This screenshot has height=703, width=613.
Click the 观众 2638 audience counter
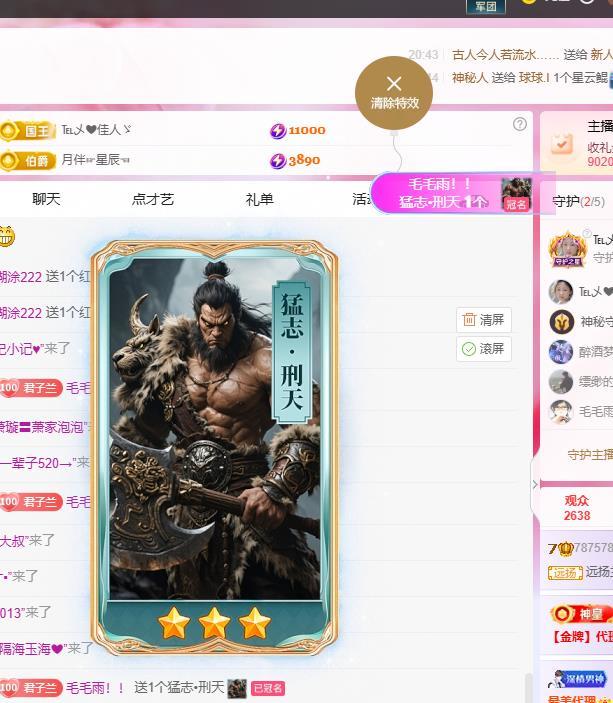[x=577, y=508]
